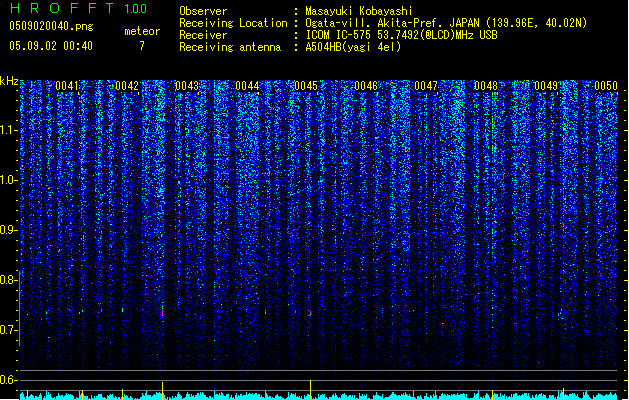Click the kHz axis unit label
Screen dimensions: 629x400
coord(9,81)
